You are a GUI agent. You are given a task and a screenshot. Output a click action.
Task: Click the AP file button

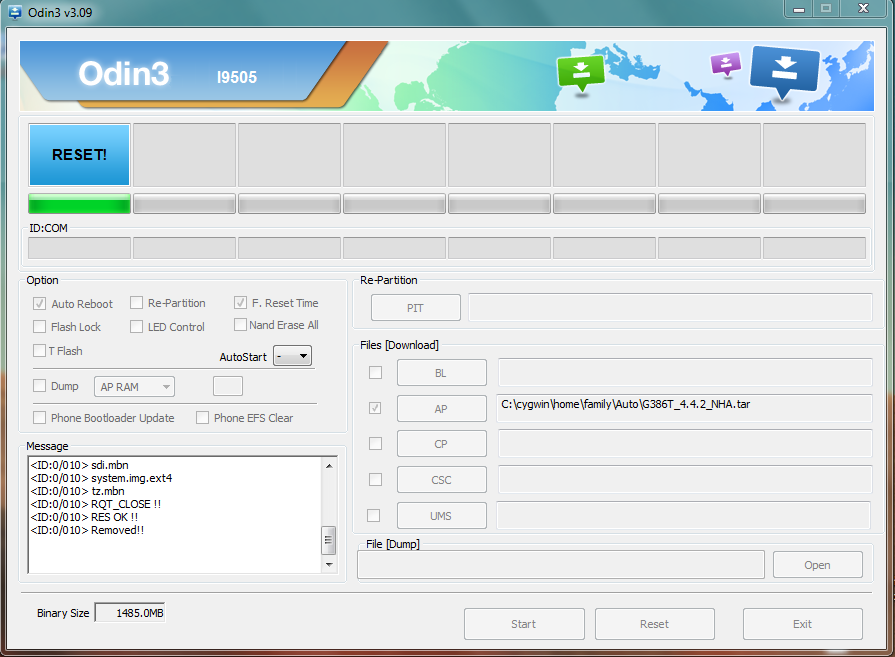442,409
